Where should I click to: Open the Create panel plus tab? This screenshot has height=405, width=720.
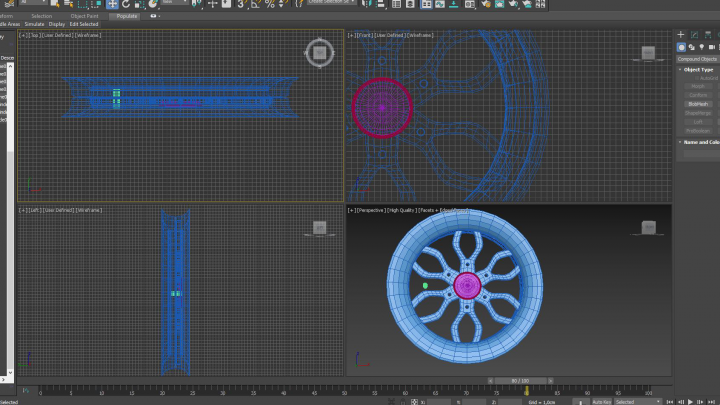pos(681,35)
